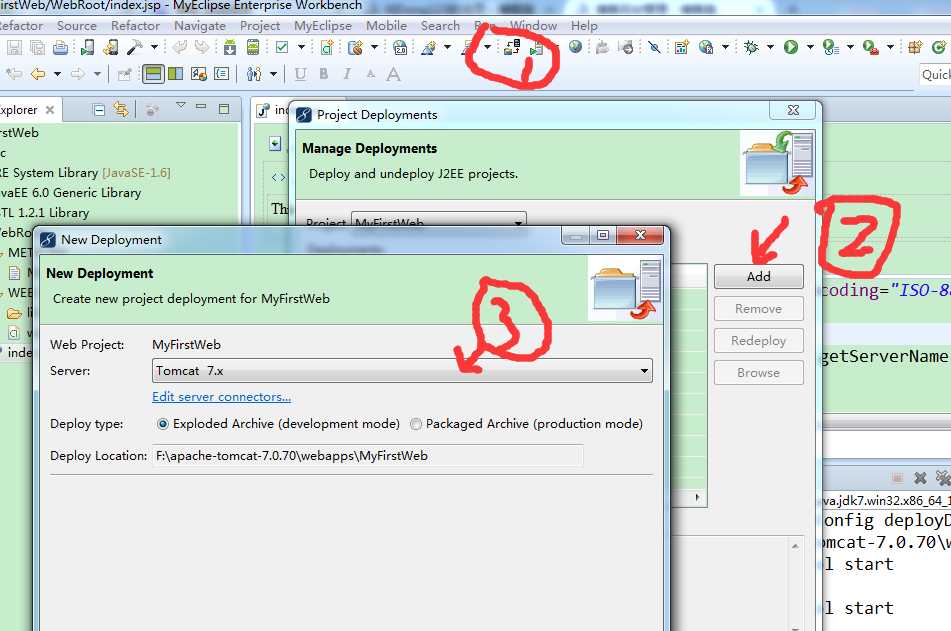Click the Deploy MyEclipse J2EE Project icon
Screen dimensions: 951x631
click(x=512, y=47)
